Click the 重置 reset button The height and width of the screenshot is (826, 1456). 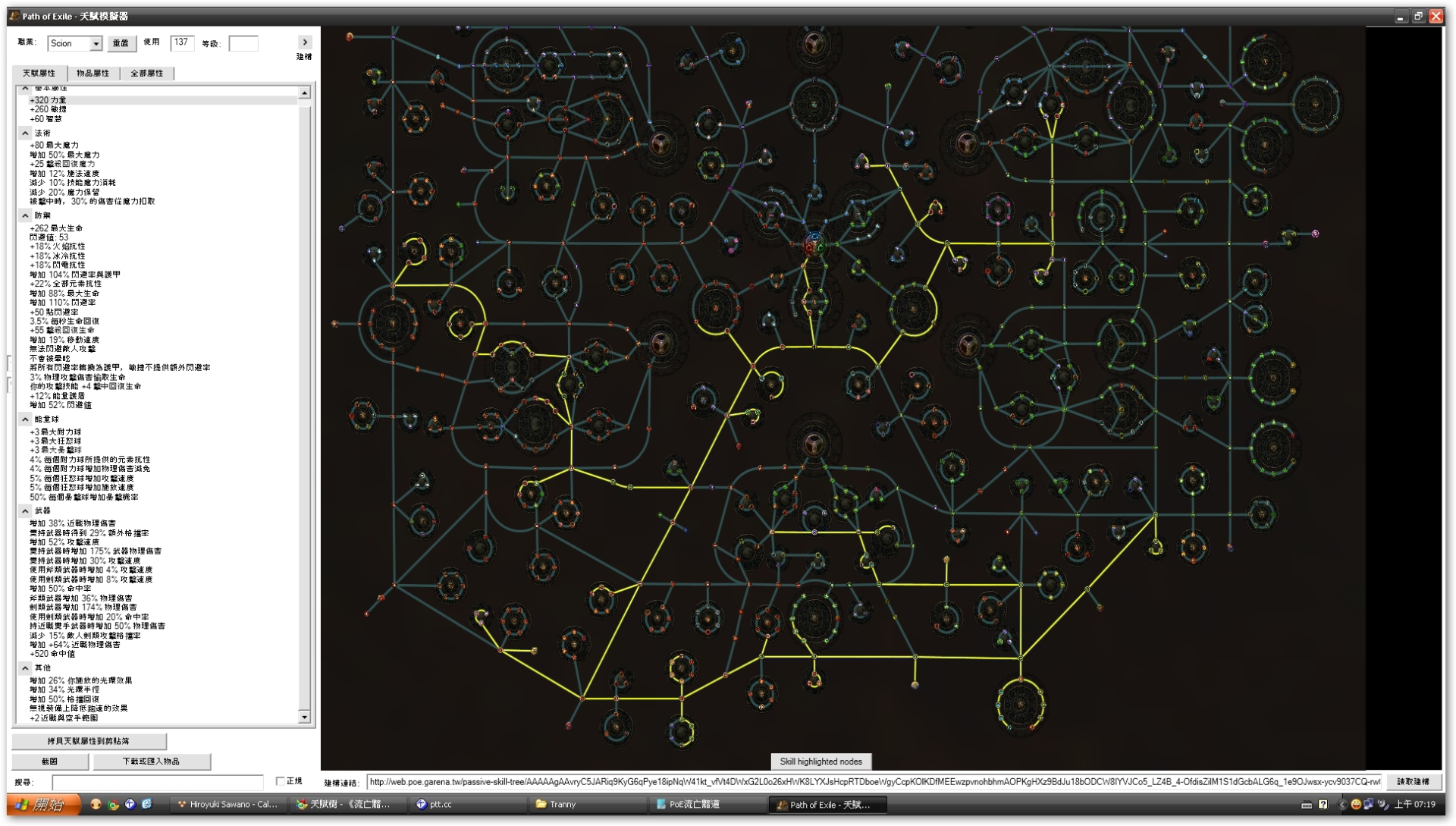121,44
